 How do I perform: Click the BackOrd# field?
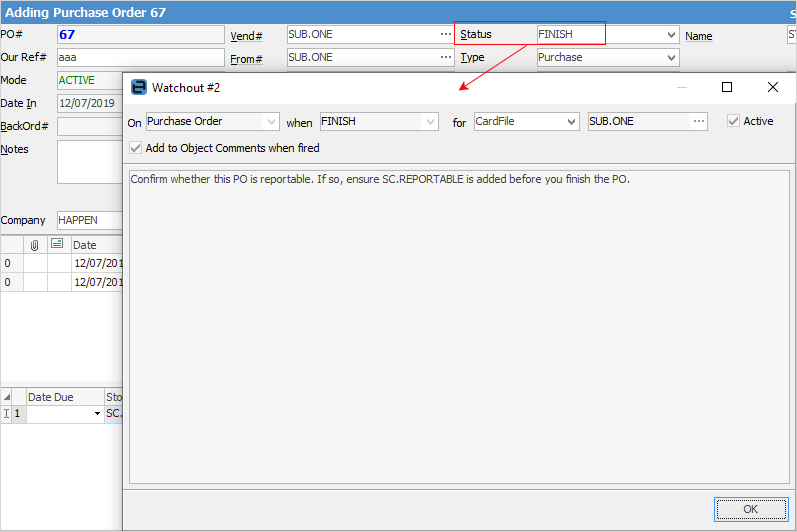tap(90, 126)
